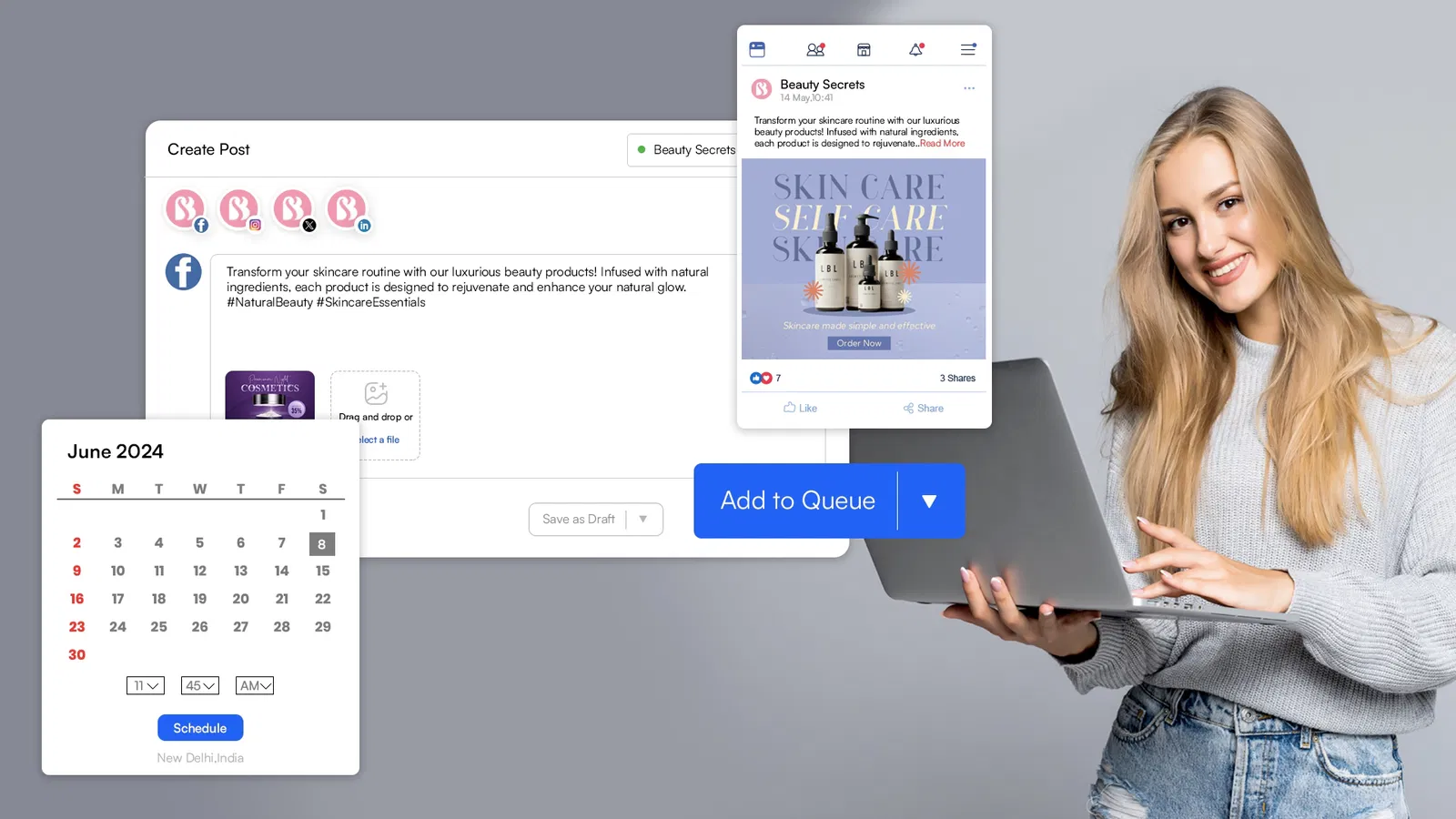1456x819 pixels.
Task: Open the notifications bell icon
Action: click(916, 50)
